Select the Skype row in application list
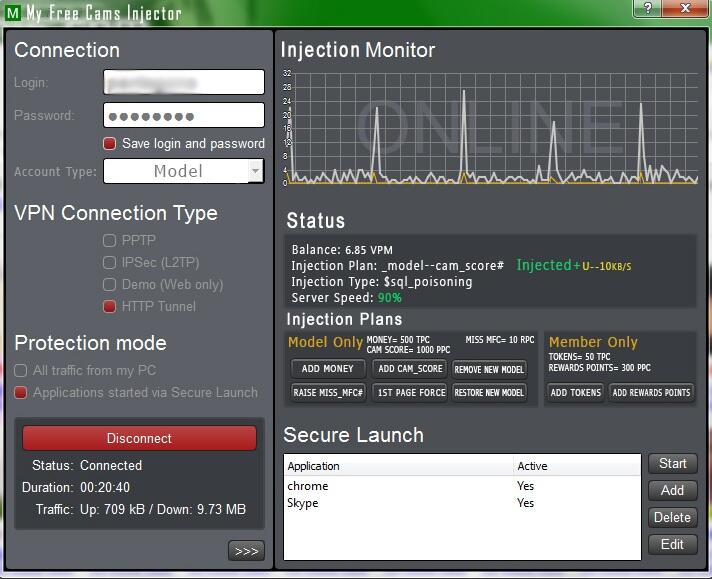The width and height of the screenshot is (712, 579). 462,503
